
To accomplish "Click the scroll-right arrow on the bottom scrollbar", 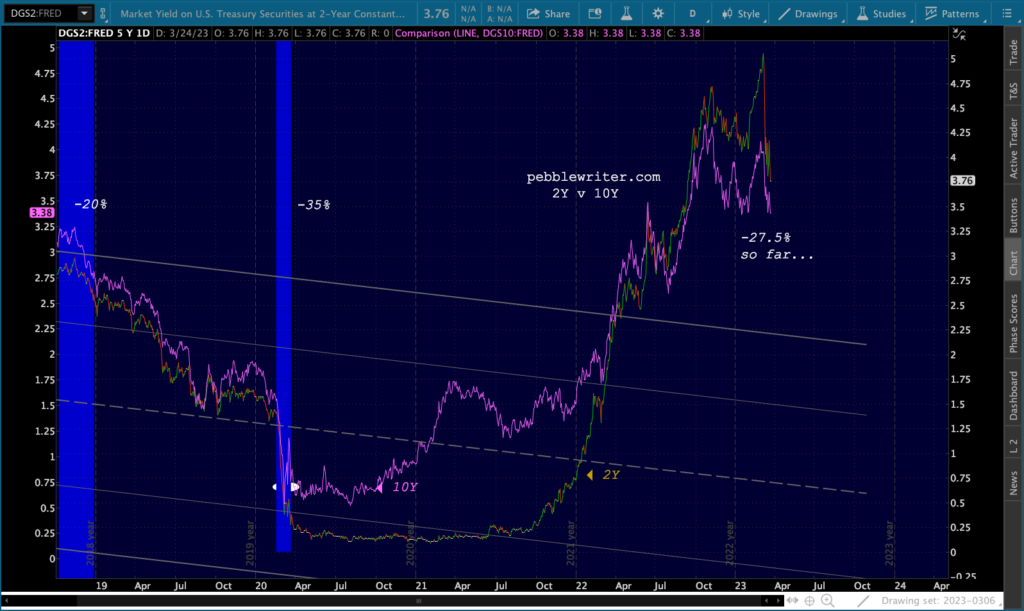I will 778,601.
